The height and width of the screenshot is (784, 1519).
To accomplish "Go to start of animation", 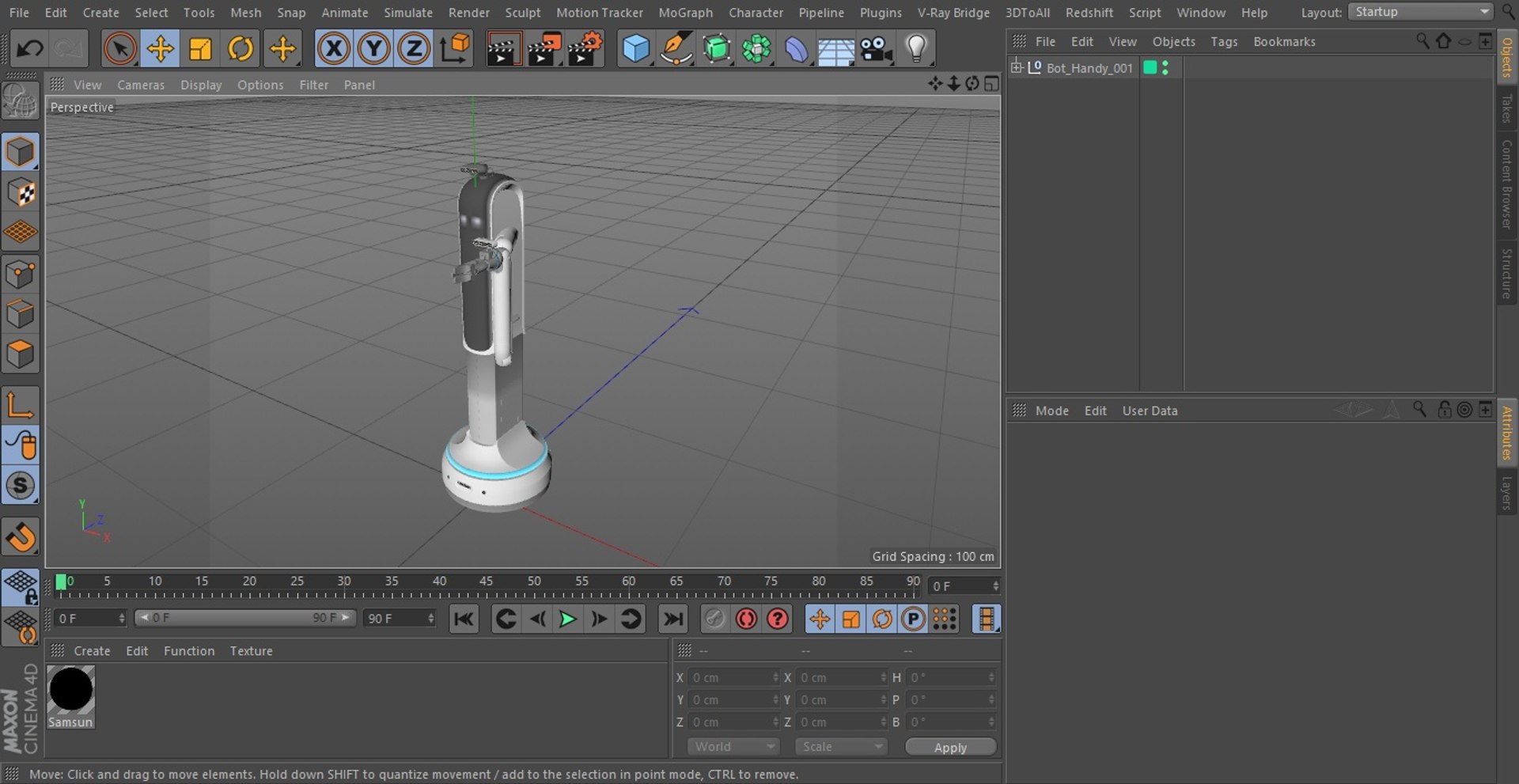I will coord(464,619).
